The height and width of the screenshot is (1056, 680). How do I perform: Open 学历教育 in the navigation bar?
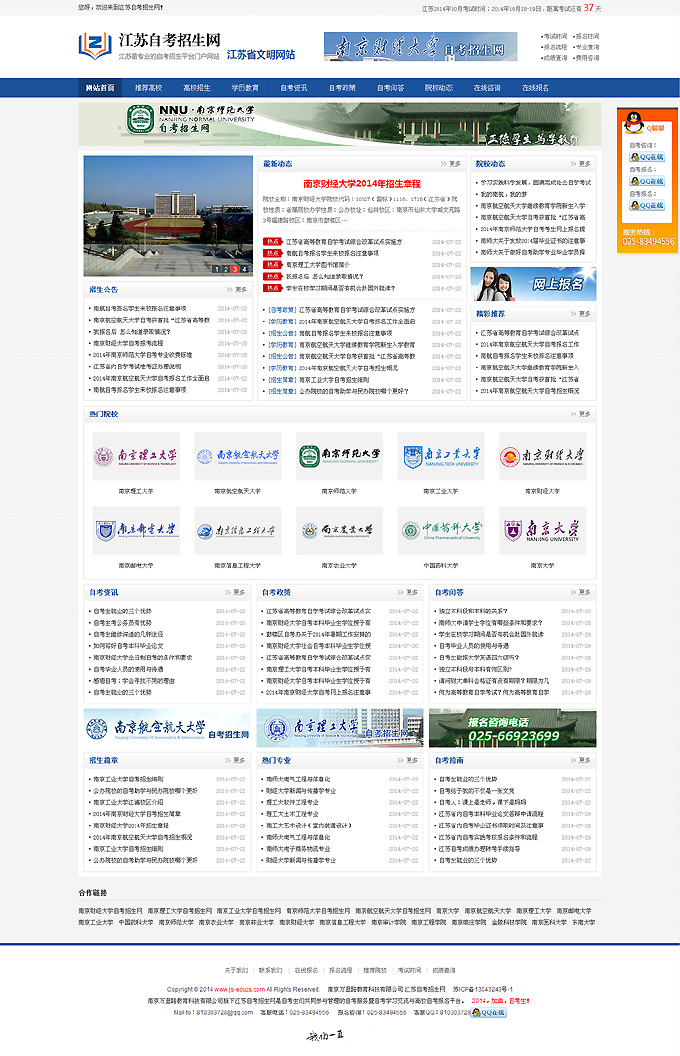tap(245, 88)
